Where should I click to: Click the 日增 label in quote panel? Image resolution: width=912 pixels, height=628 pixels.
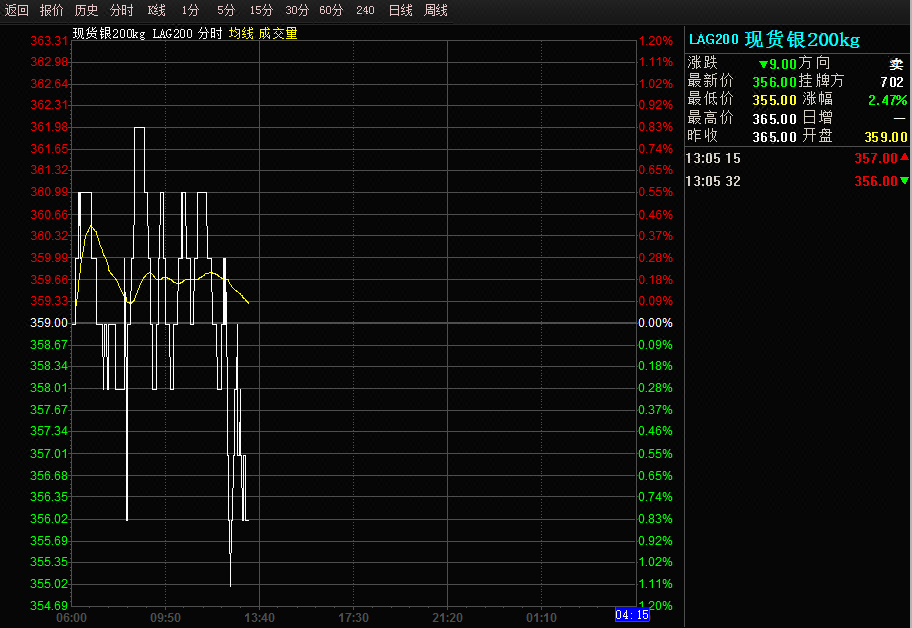(817, 118)
